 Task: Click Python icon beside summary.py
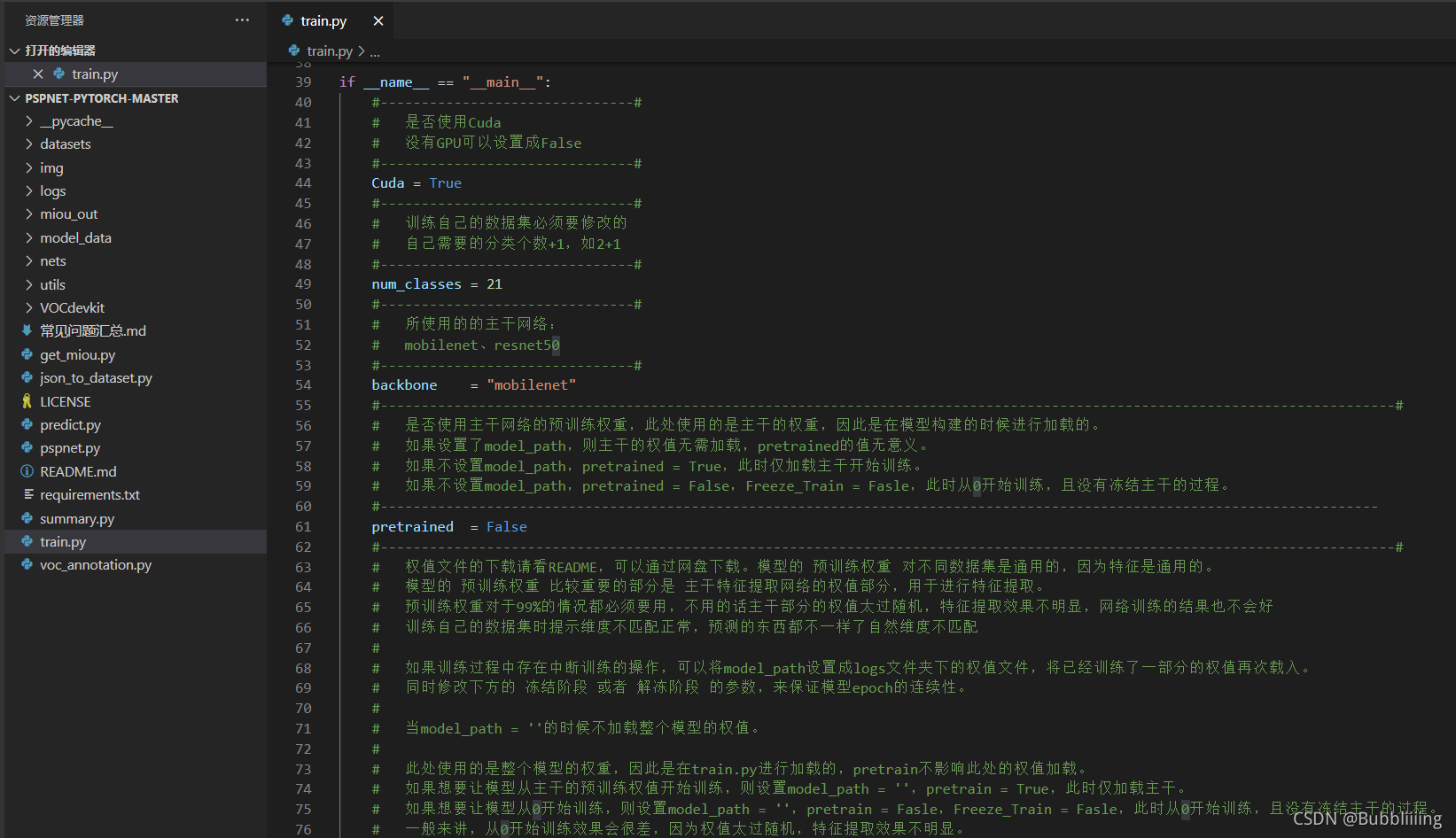pyautogui.click(x=27, y=518)
